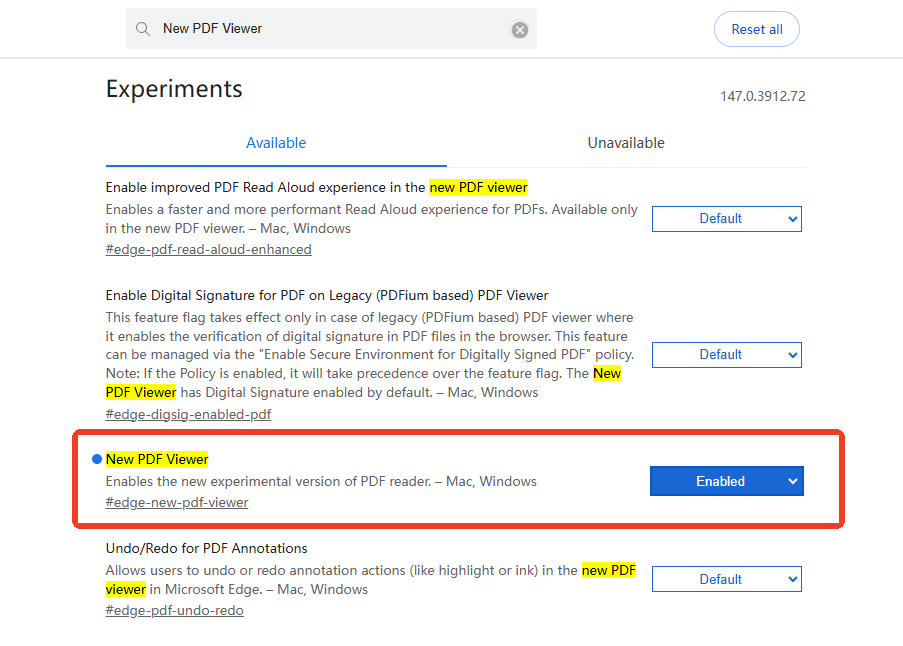Open the #edge-pdf-read-aloud-enhanced link
This screenshot has width=903, height=646.
[208, 249]
